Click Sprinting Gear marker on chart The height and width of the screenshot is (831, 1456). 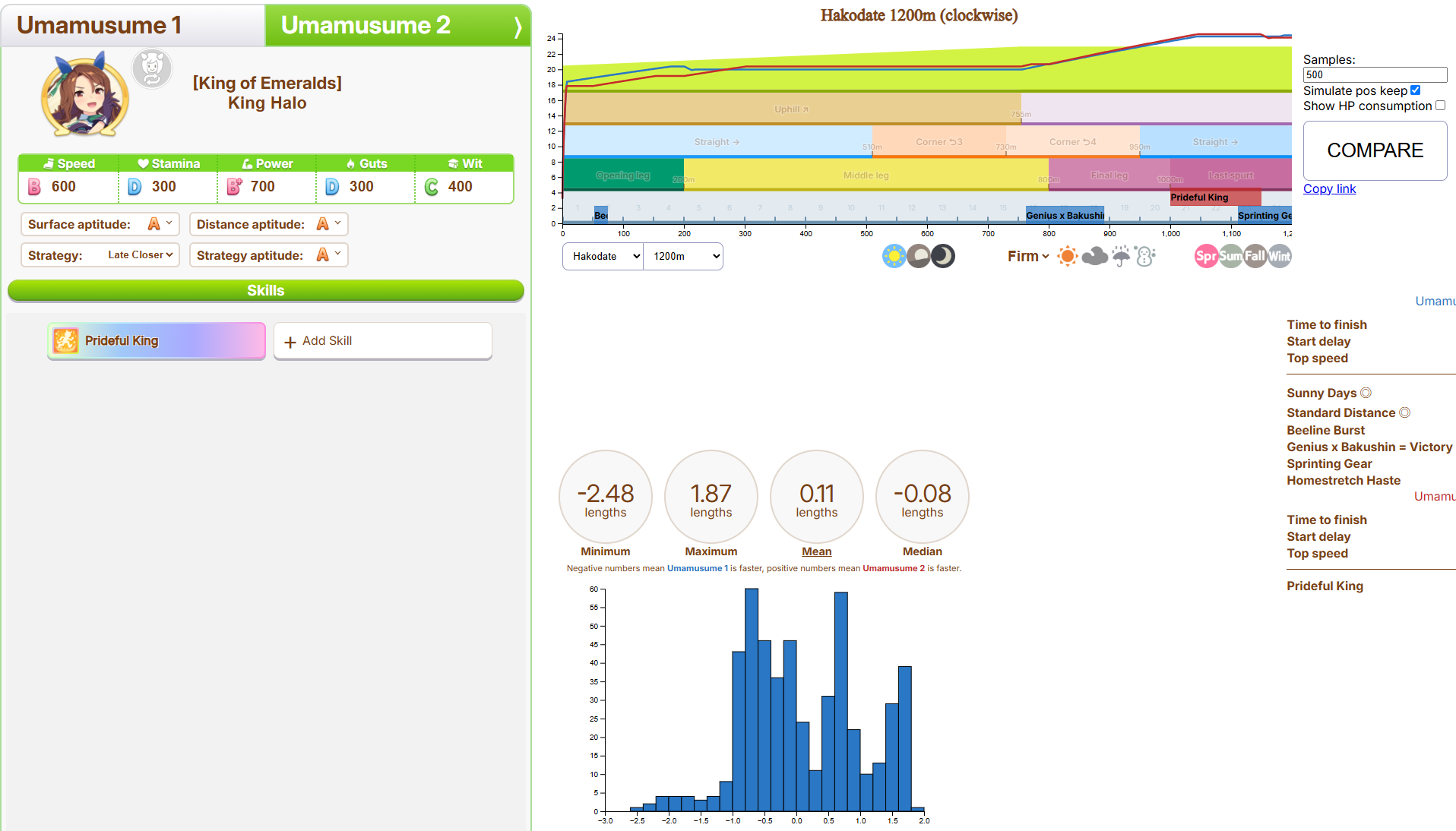click(x=1265, y=215)
